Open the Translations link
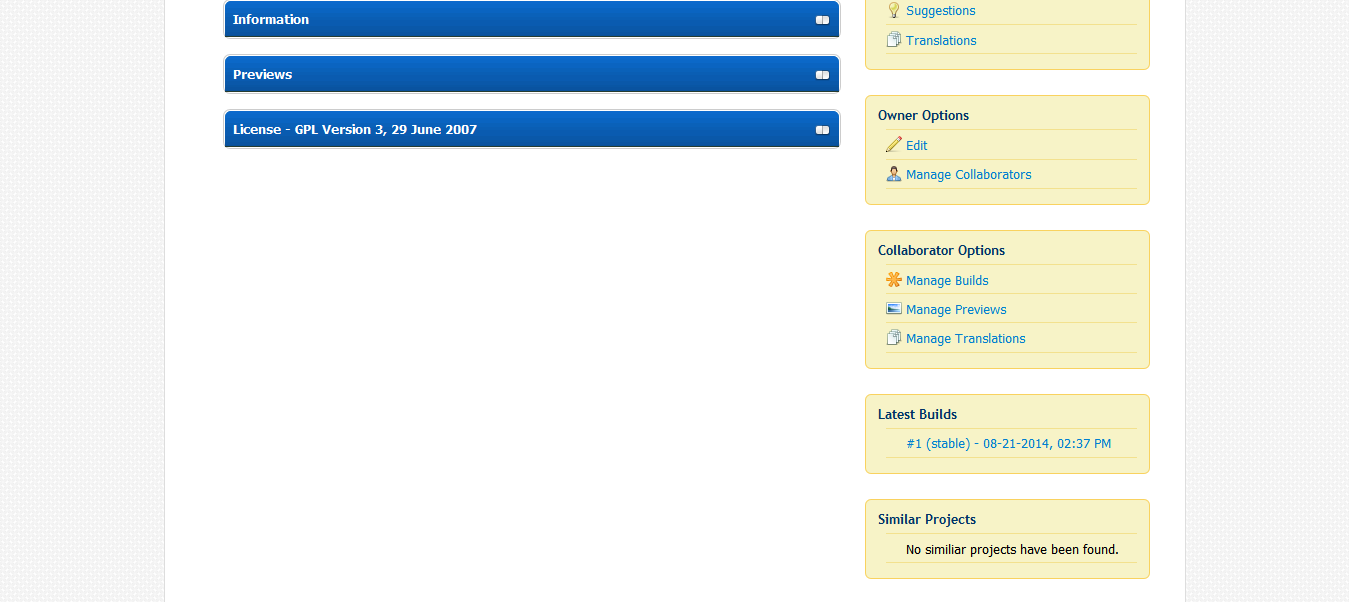This screenshot has height=602, width=1349. click(x=941, y=41)
